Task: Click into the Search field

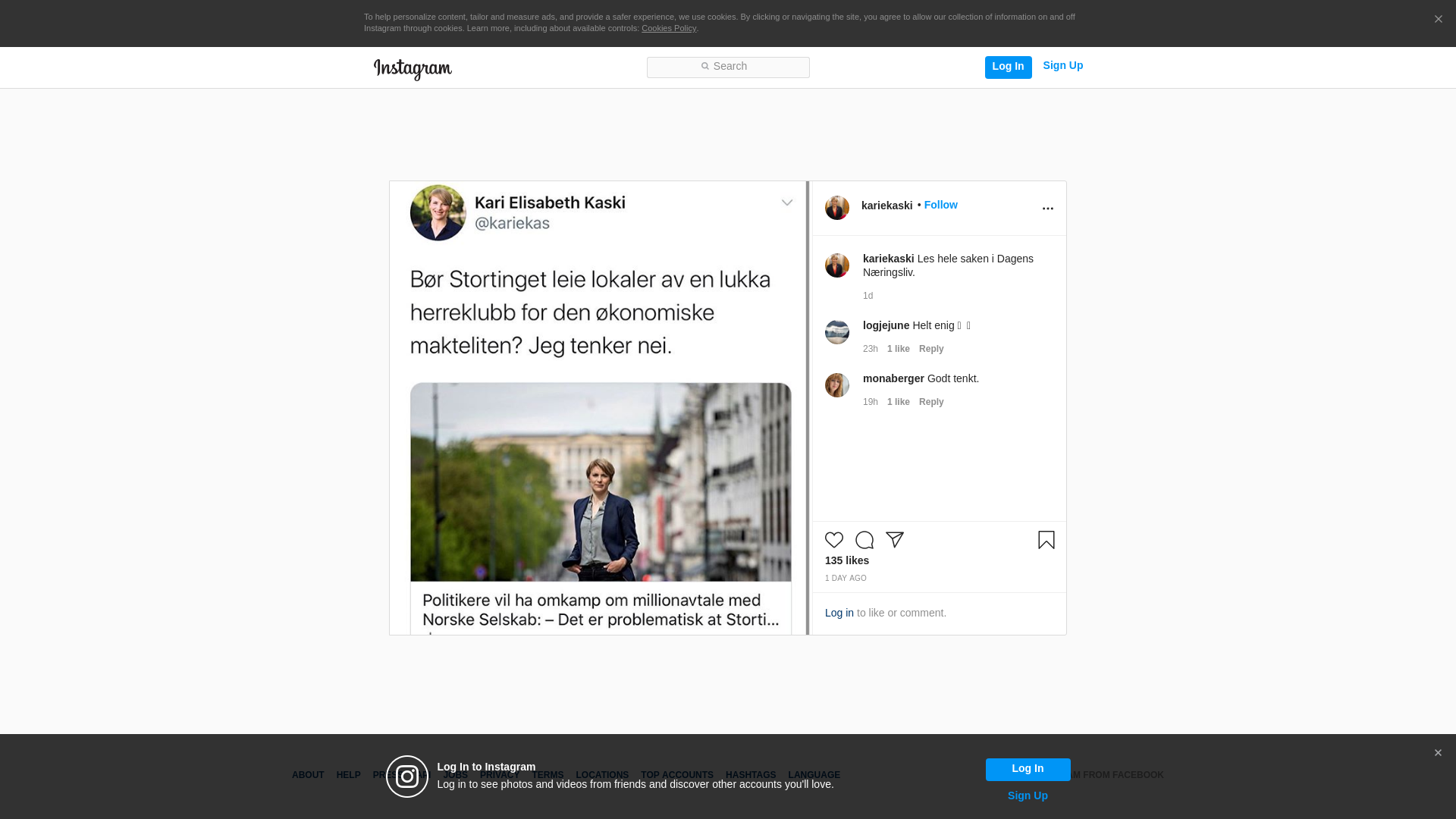Action: click(x=728, y=67)
